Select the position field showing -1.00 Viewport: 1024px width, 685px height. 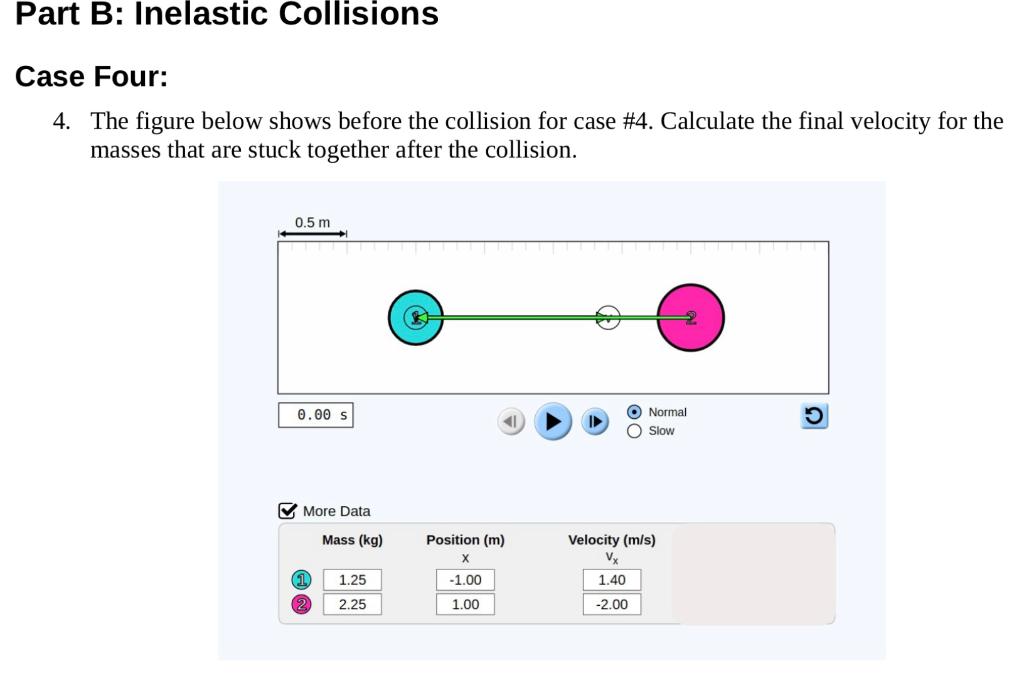[465, 579]
